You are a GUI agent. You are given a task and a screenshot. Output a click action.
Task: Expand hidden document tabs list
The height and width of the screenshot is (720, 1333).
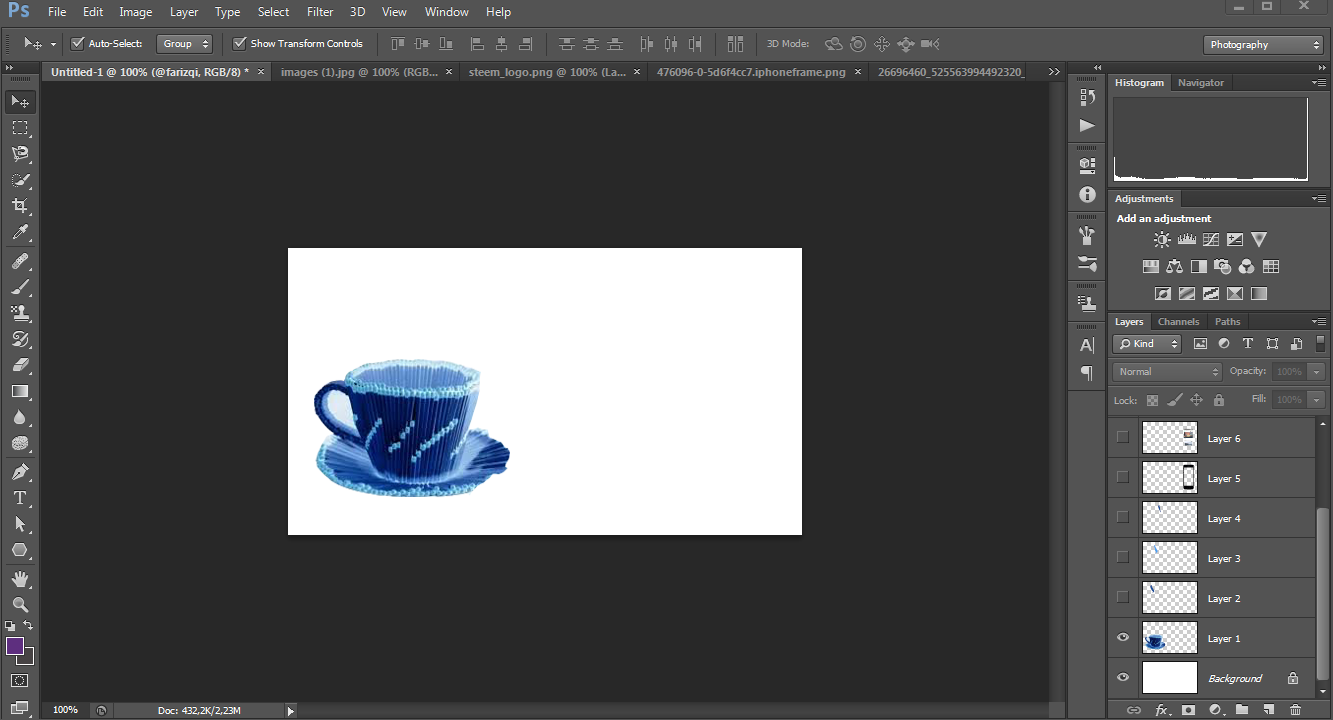click(x=1053, y=72)
